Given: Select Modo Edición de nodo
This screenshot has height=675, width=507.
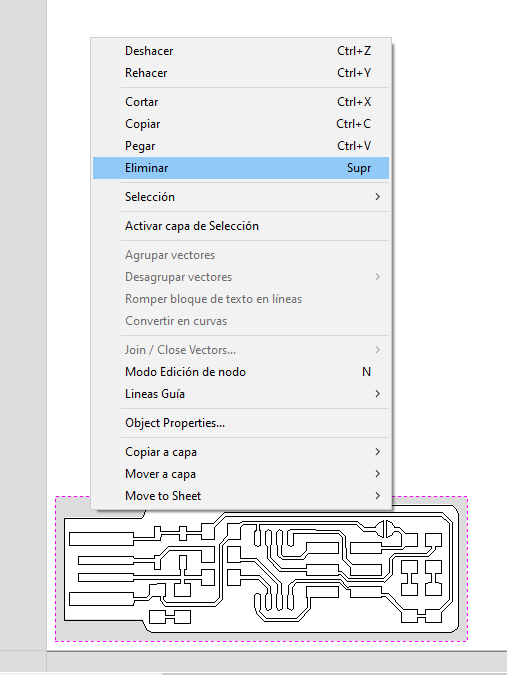Looking at the screenshot, I should click(x=241, y=372).
